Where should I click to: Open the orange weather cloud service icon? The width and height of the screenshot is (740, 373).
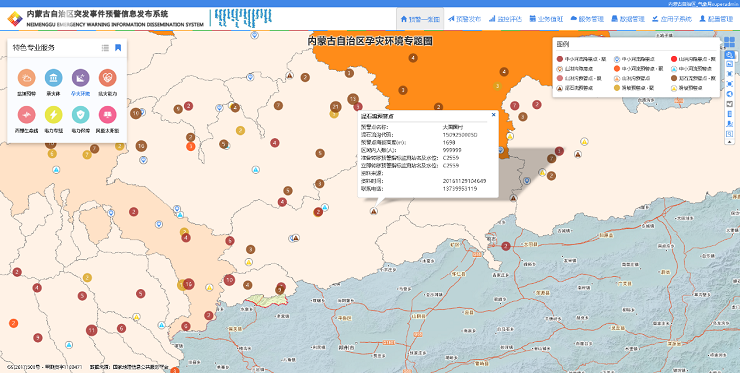(x=26, y=78)
